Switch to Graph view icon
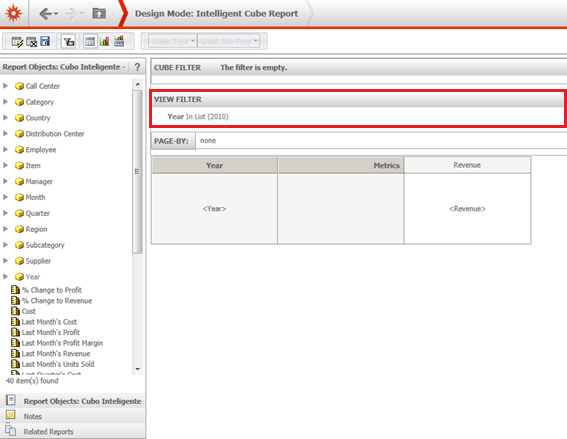 105,41
